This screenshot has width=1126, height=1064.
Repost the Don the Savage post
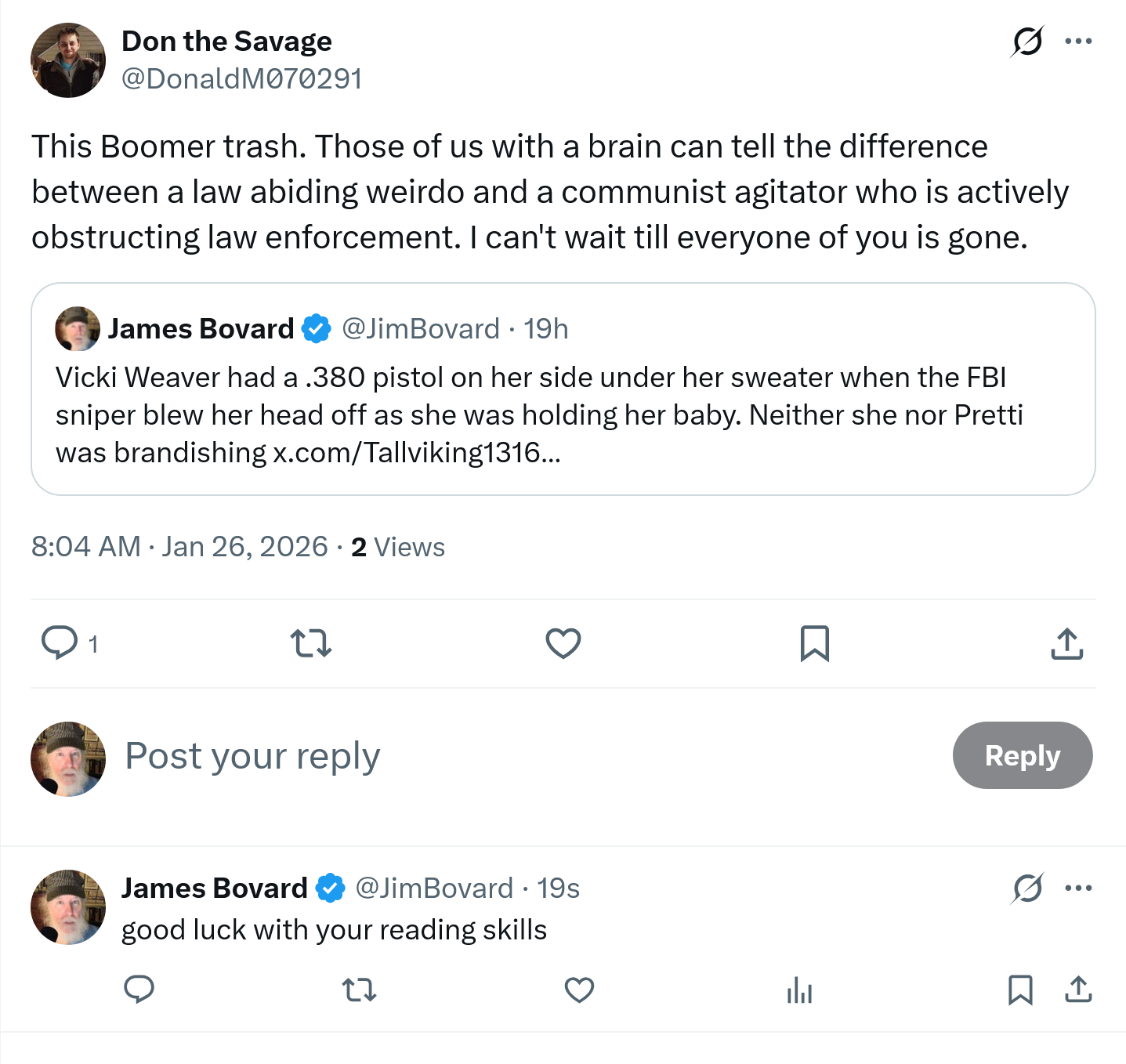(x=311, y=643)
